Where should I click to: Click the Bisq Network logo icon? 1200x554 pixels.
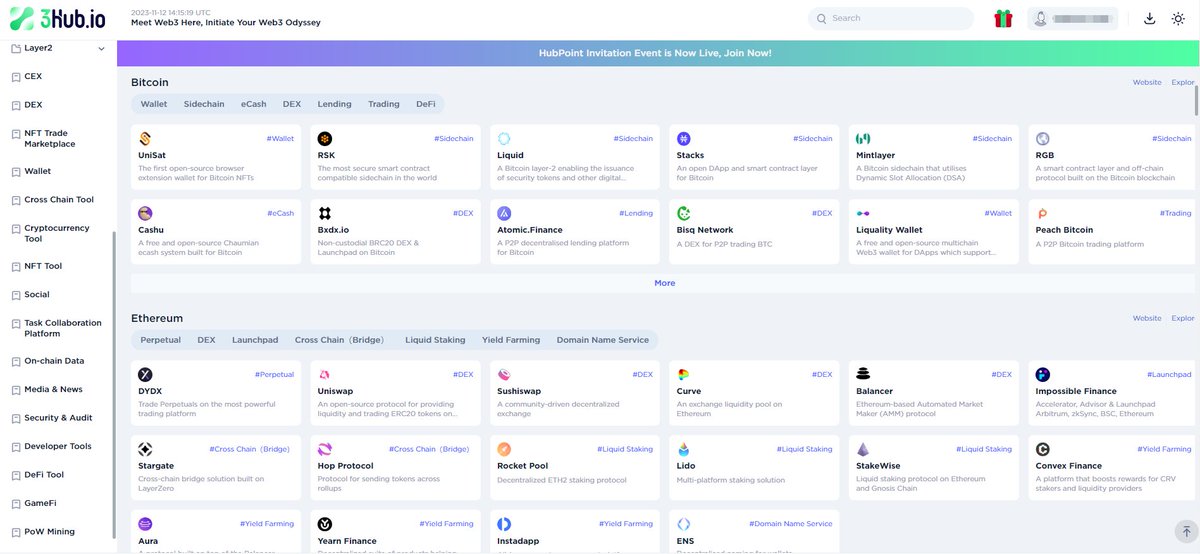pos(684,214)
